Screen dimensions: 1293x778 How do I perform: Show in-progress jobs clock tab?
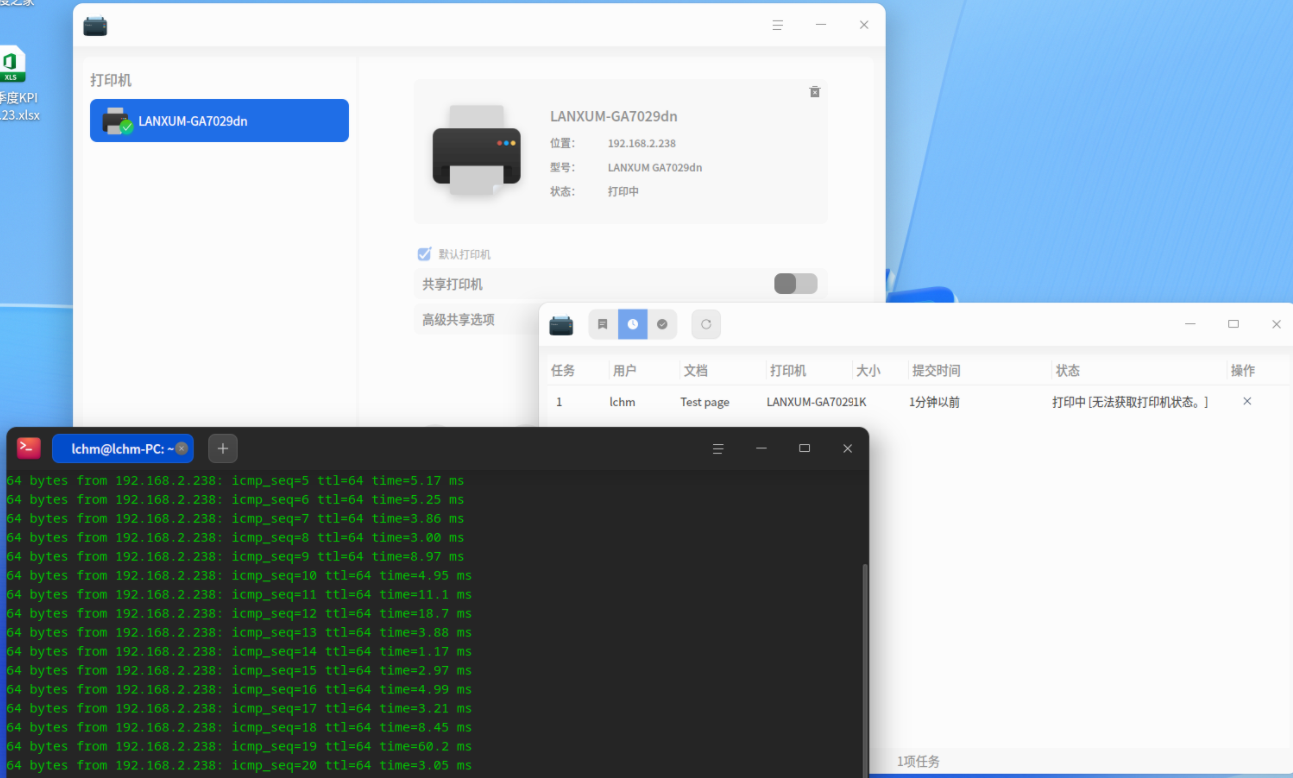[x=632, y=324]
